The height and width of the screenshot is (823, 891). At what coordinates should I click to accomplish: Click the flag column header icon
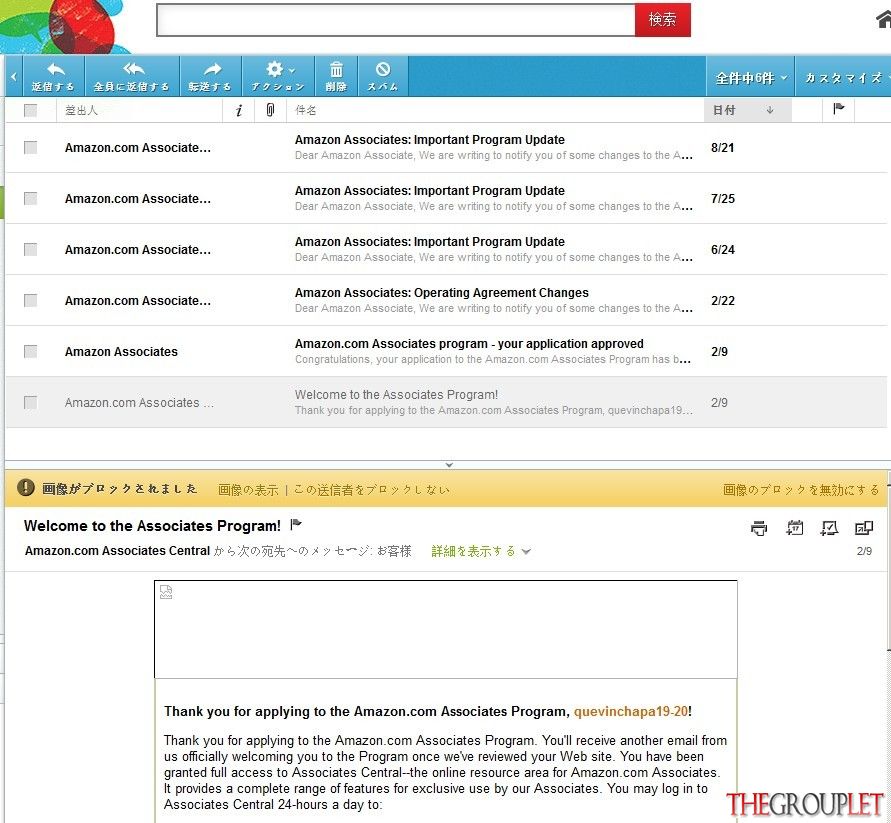838,109
